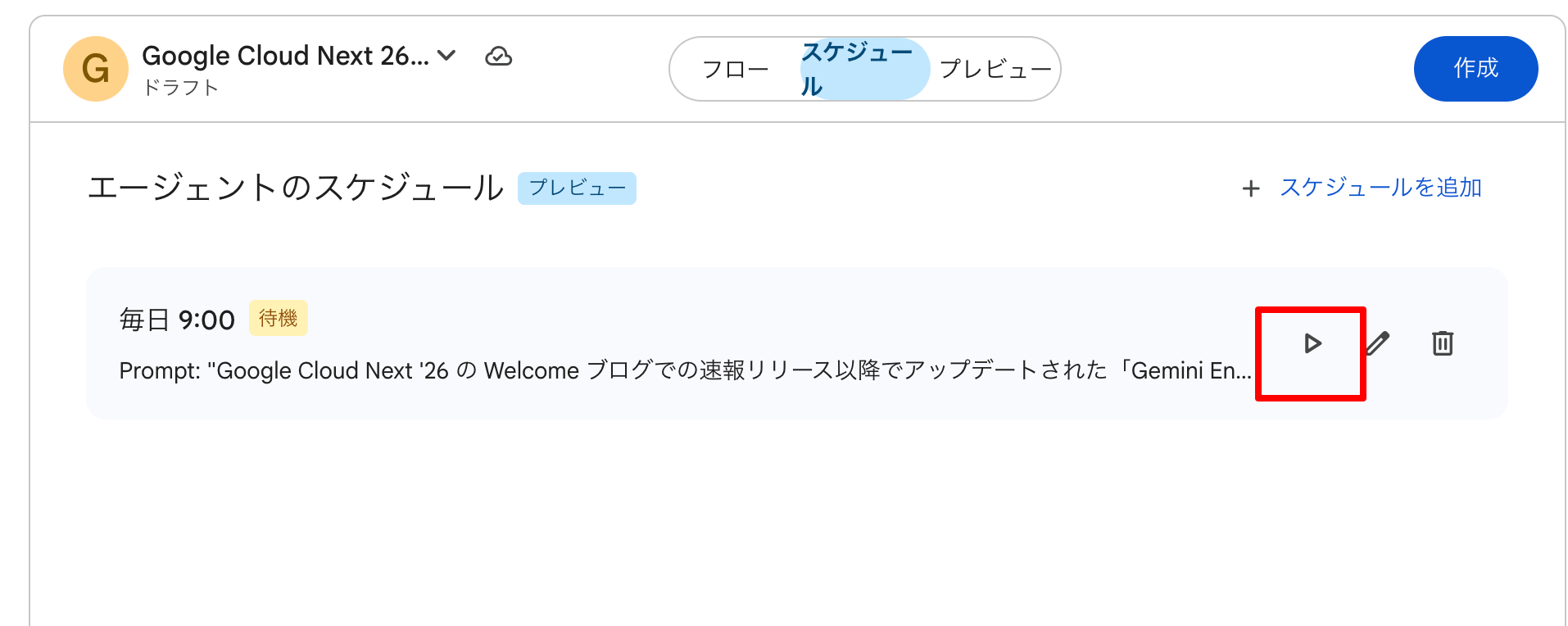Viewport: 1568px width, 626px height.
Task: Click the truncated Prompt text of the schedule
Action: click(685, 370)
